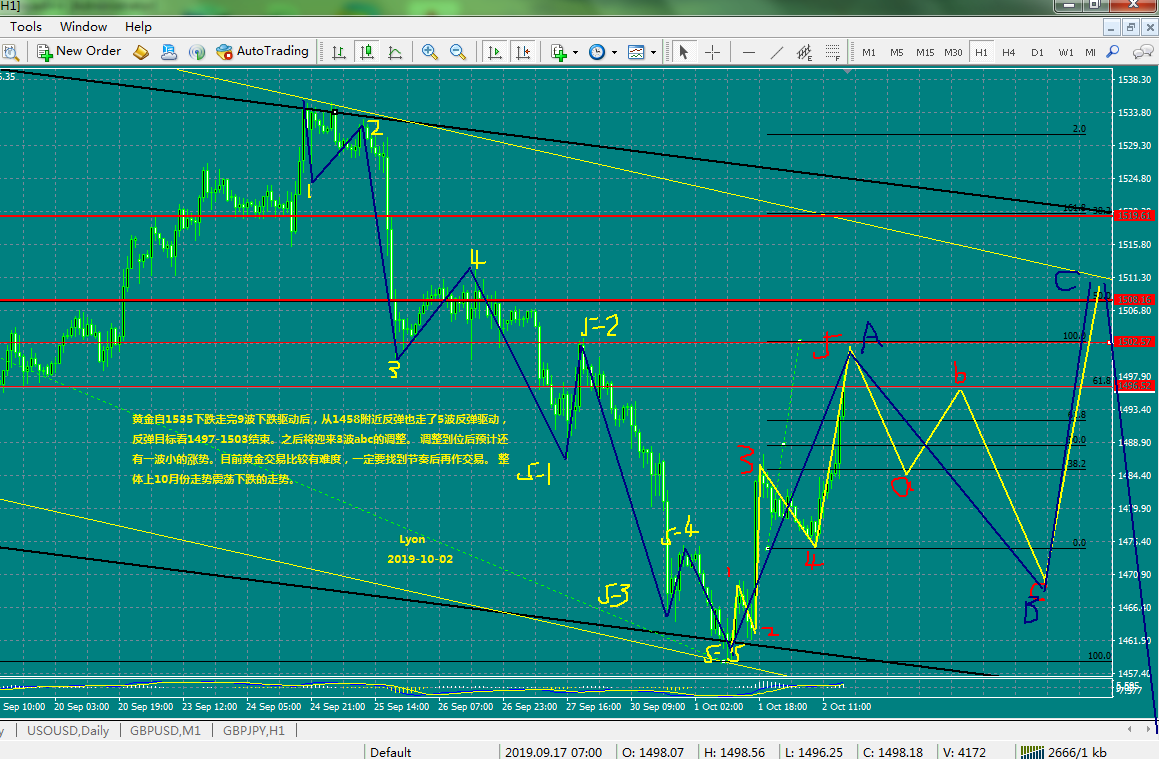Toggle chart shift from right border
The width and height of the screenshot is (1159, 759).
[x=523, y=52]
